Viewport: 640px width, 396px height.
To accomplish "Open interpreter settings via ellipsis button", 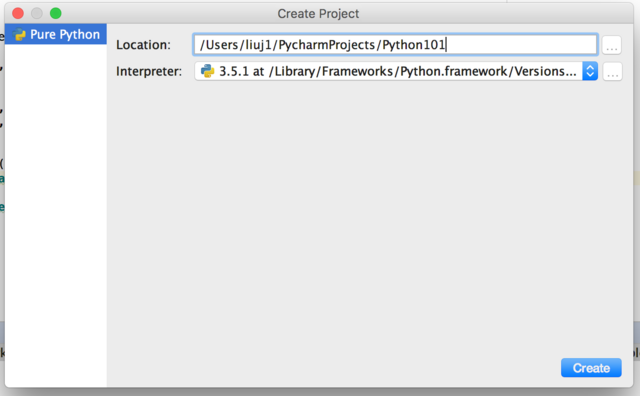I will click(612, 72).
